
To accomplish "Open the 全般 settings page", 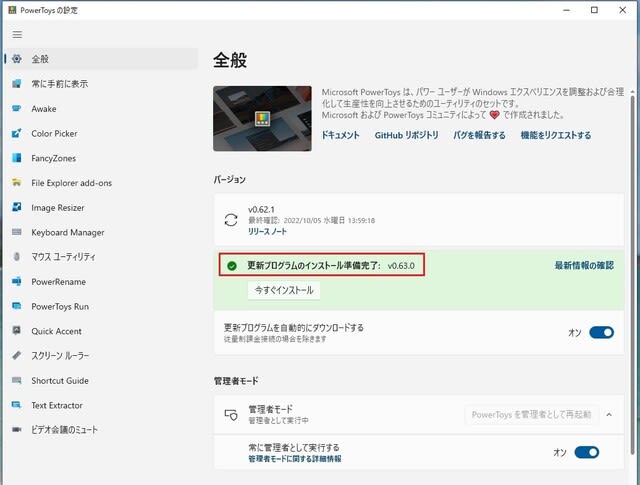I will pos(101,59).
